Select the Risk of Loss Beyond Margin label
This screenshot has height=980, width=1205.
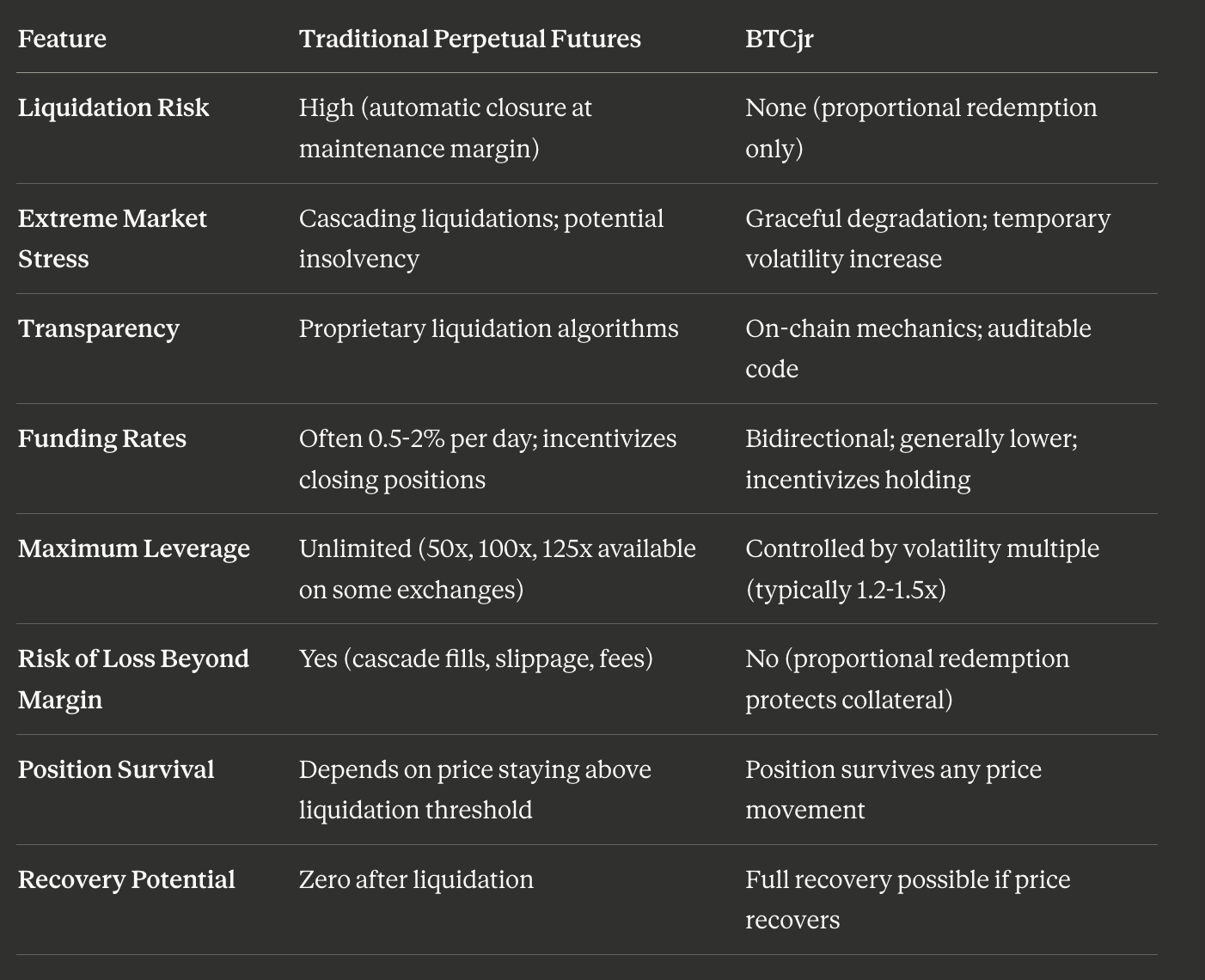click(x=133, y=678)
